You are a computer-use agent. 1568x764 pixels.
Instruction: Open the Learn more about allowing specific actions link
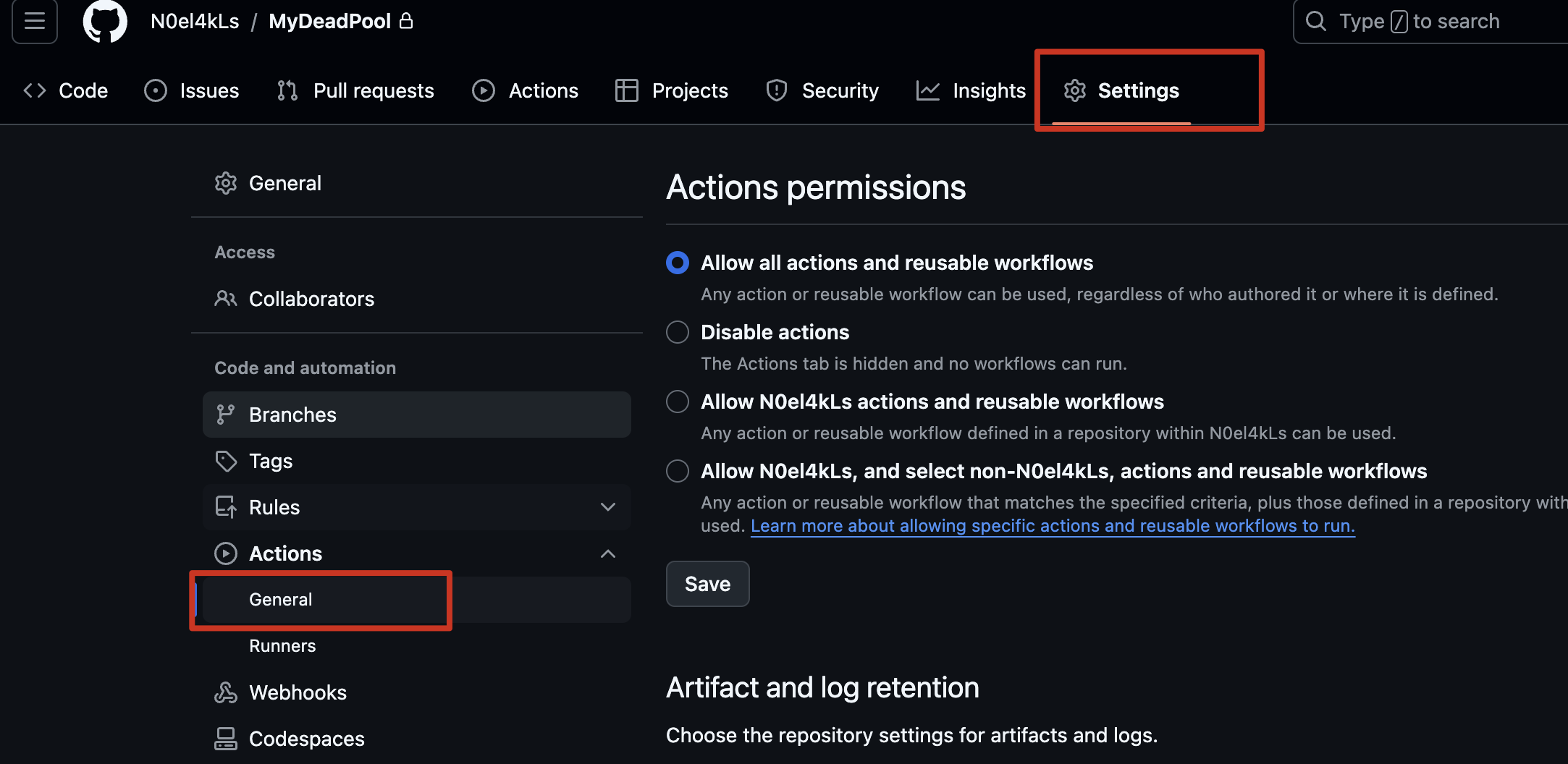[1053, 526]
